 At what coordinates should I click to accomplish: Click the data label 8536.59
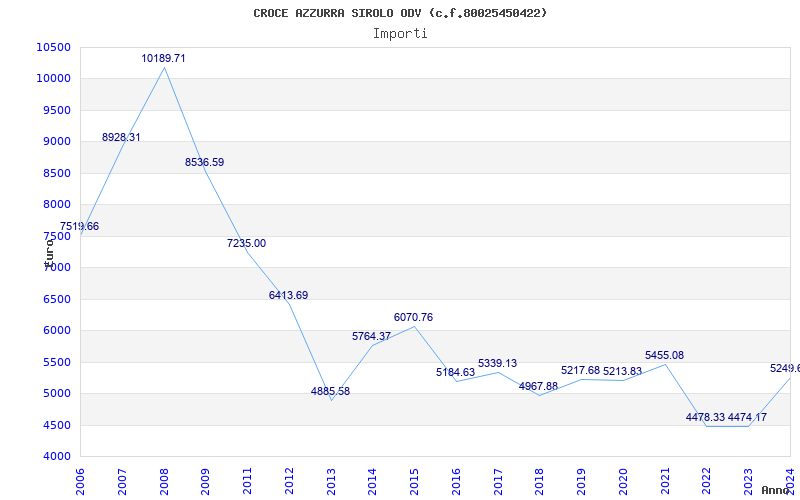[204, 162]
